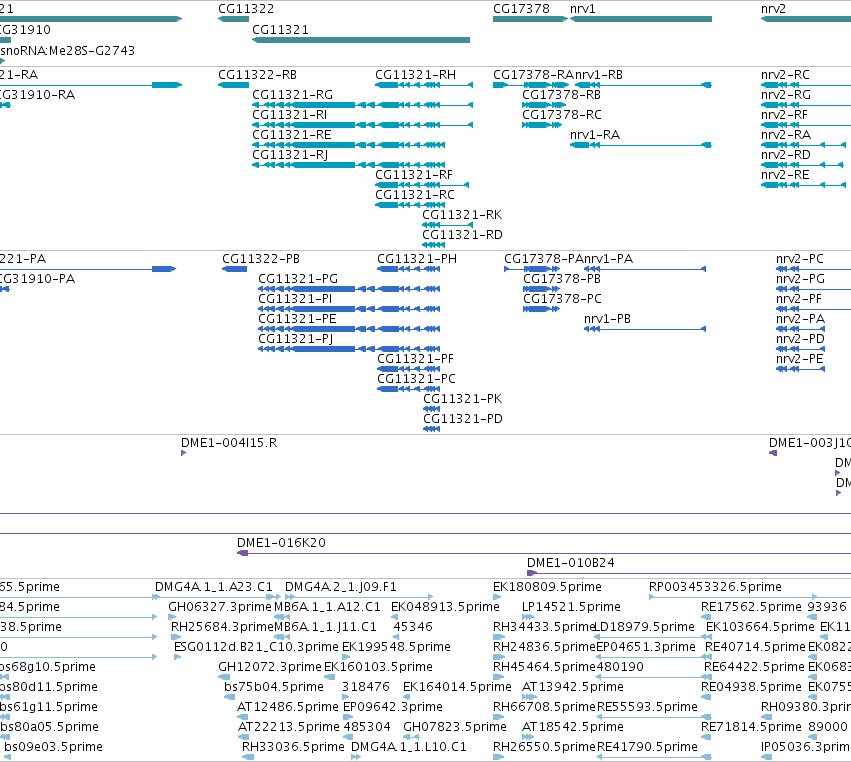The image size is (851, 762).
Task: Select protein CG11321-PE
Action: click(x=297, y=319)
